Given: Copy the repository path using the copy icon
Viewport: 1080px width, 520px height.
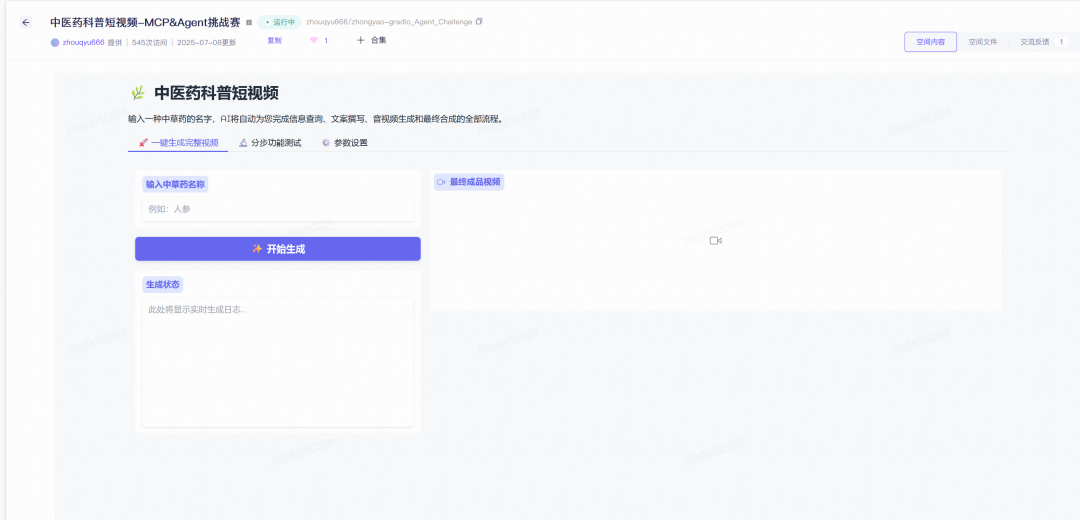Looking at the screenshot, I should tap(479, 21).
